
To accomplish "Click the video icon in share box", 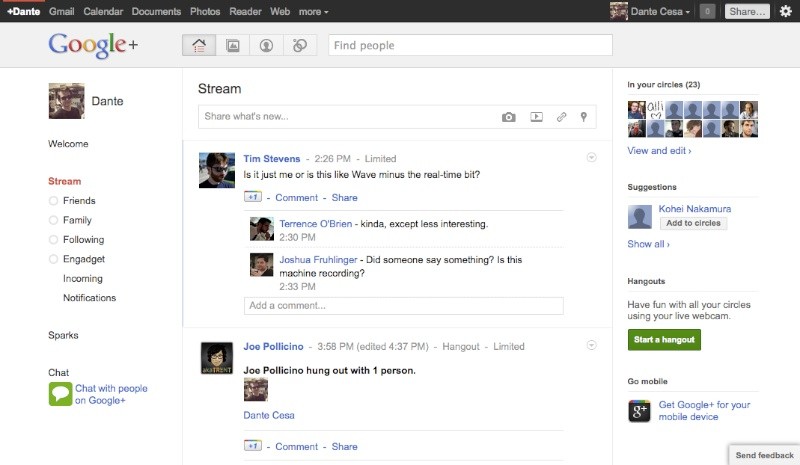I will (536, 117).
